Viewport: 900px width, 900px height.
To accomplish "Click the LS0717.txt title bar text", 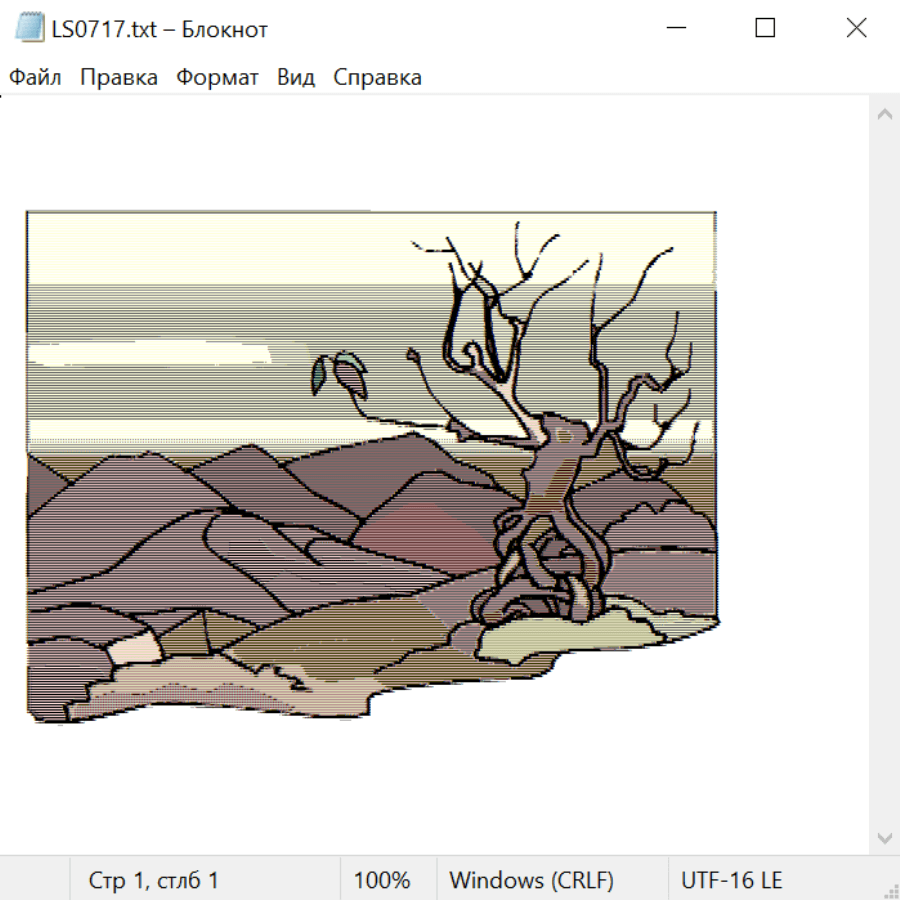I will coord(160,29).
